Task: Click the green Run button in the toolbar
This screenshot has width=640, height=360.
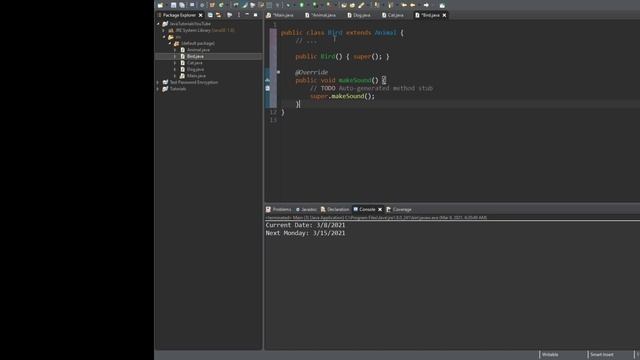Action: tap(302, 5)
